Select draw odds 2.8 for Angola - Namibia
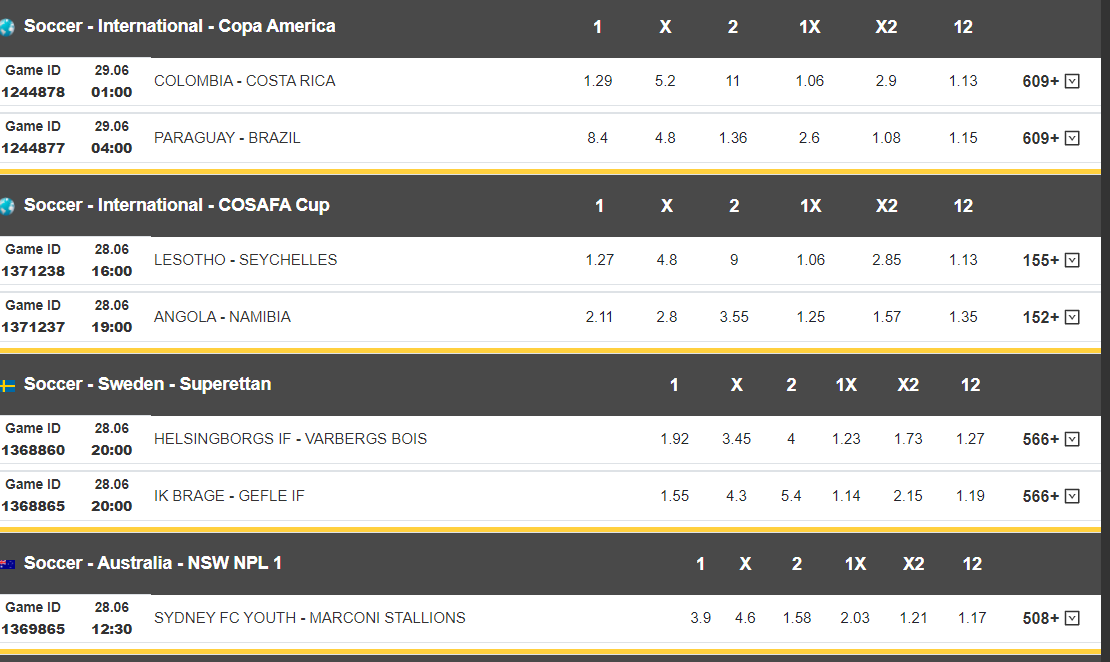This screenshot has width=1110, height=662. [x=666, y=317]
